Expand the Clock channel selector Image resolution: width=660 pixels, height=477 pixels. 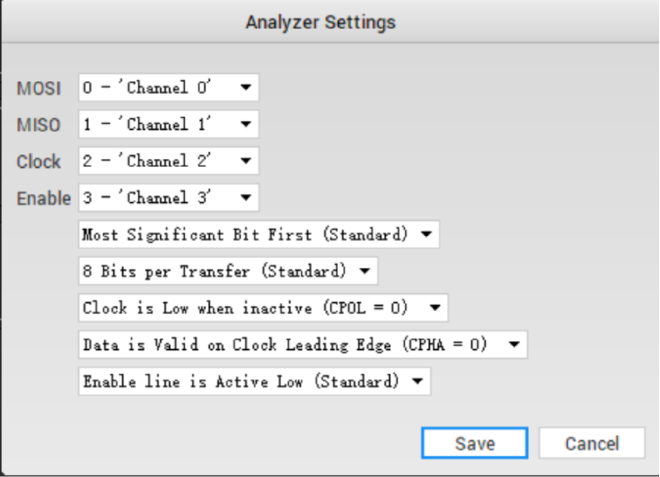[x=167, y=161]
